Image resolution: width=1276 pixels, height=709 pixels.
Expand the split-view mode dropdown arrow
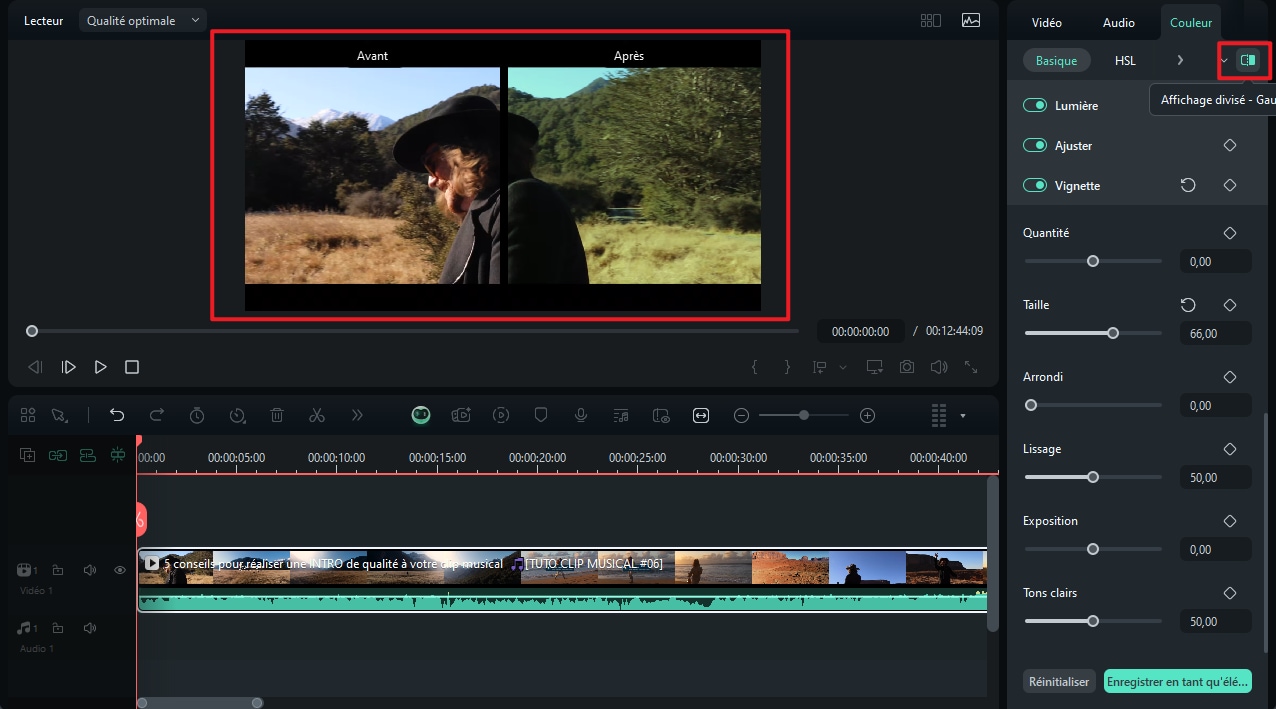click(1224, 61)
